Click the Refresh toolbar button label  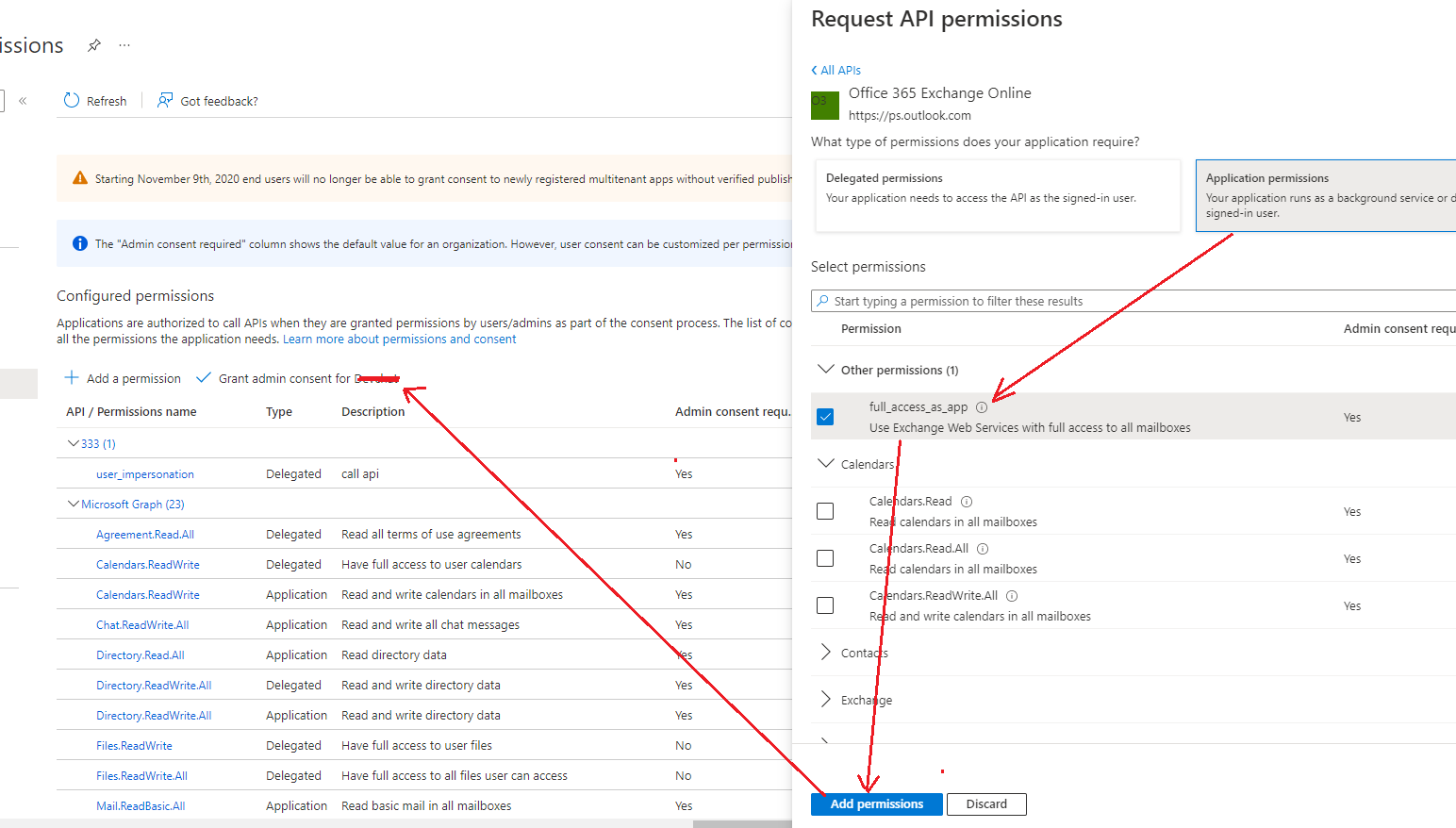click(107, 101)
